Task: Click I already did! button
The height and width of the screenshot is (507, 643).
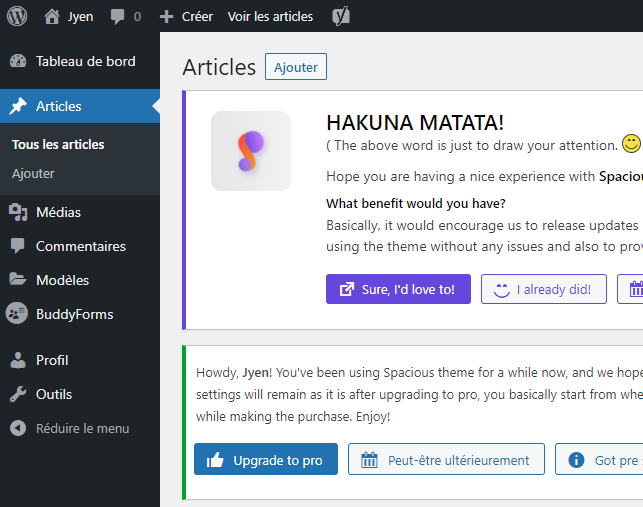Action: 544,289
